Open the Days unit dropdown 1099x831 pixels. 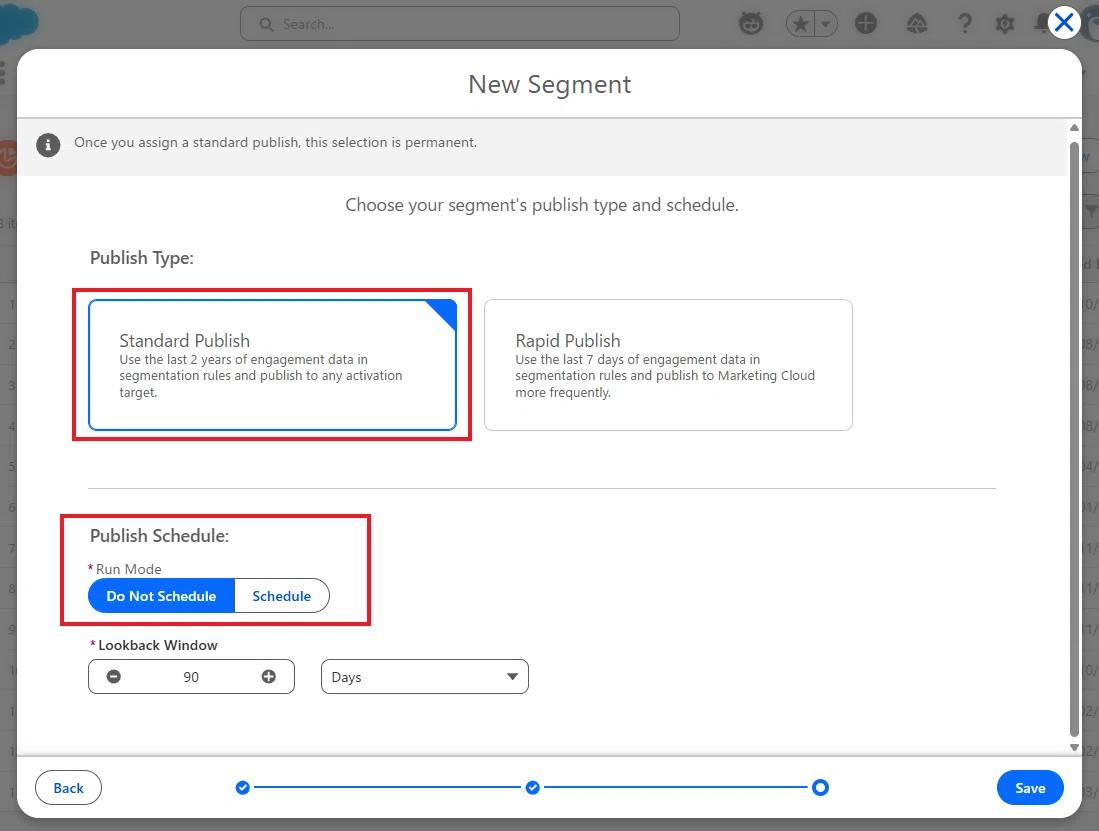[425, 676]
